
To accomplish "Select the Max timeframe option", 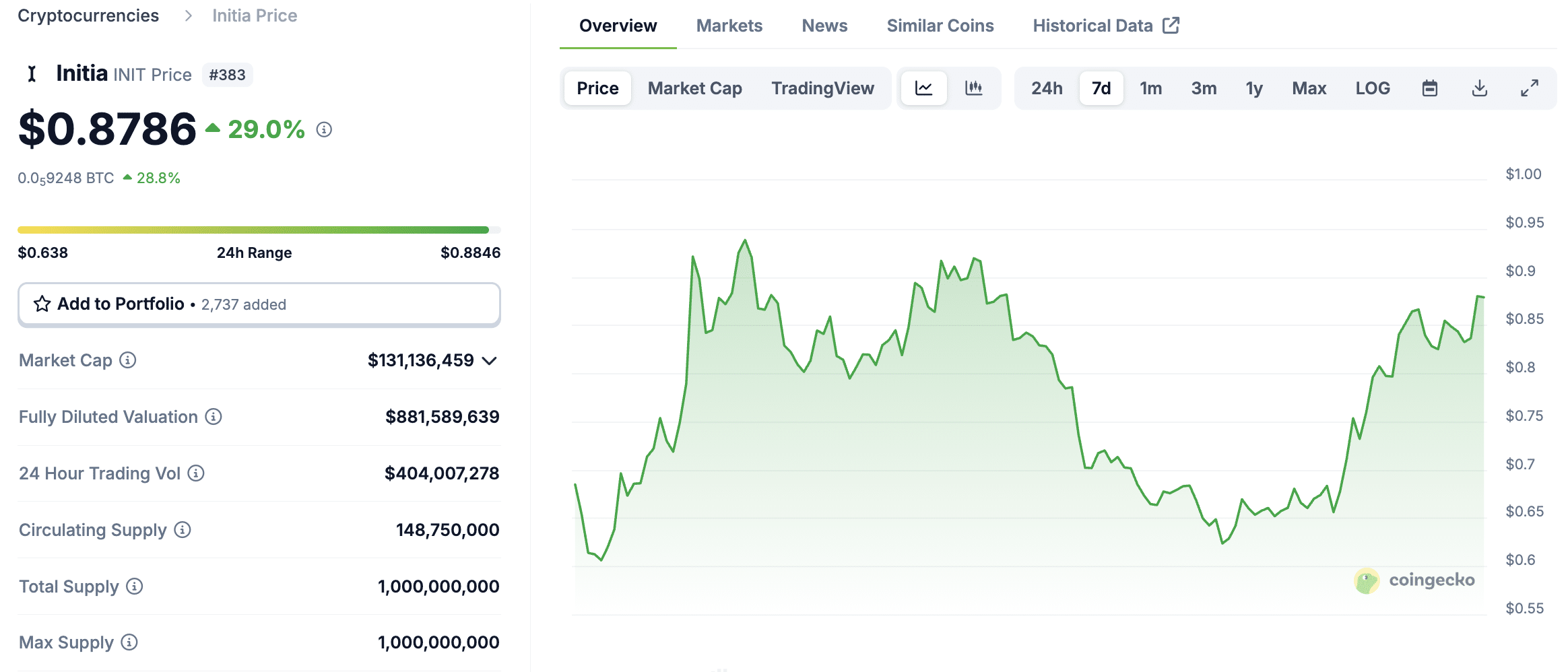I will point(1308,88).
